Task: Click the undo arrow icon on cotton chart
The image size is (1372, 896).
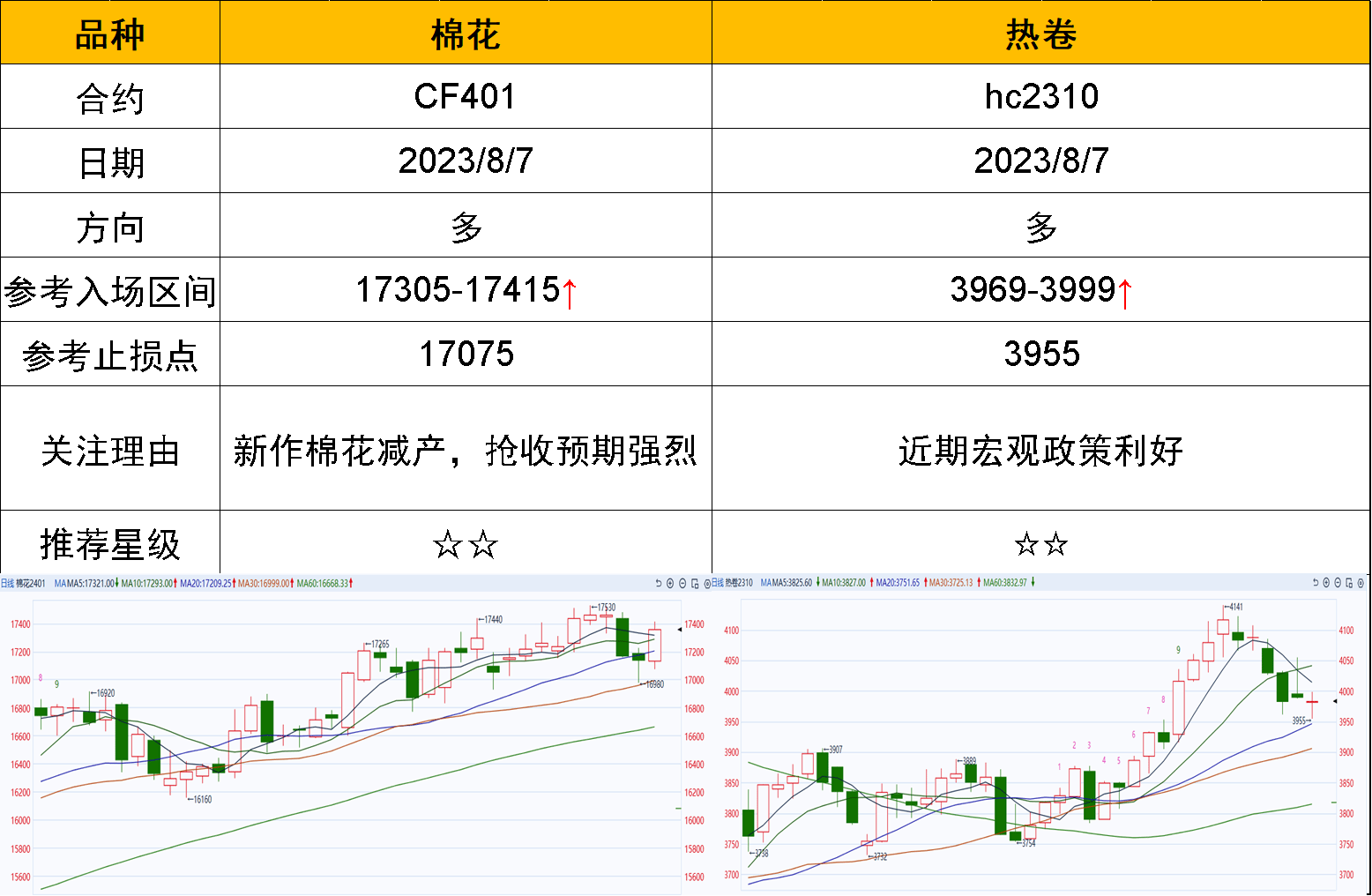Action: click(x=658, y=583)
